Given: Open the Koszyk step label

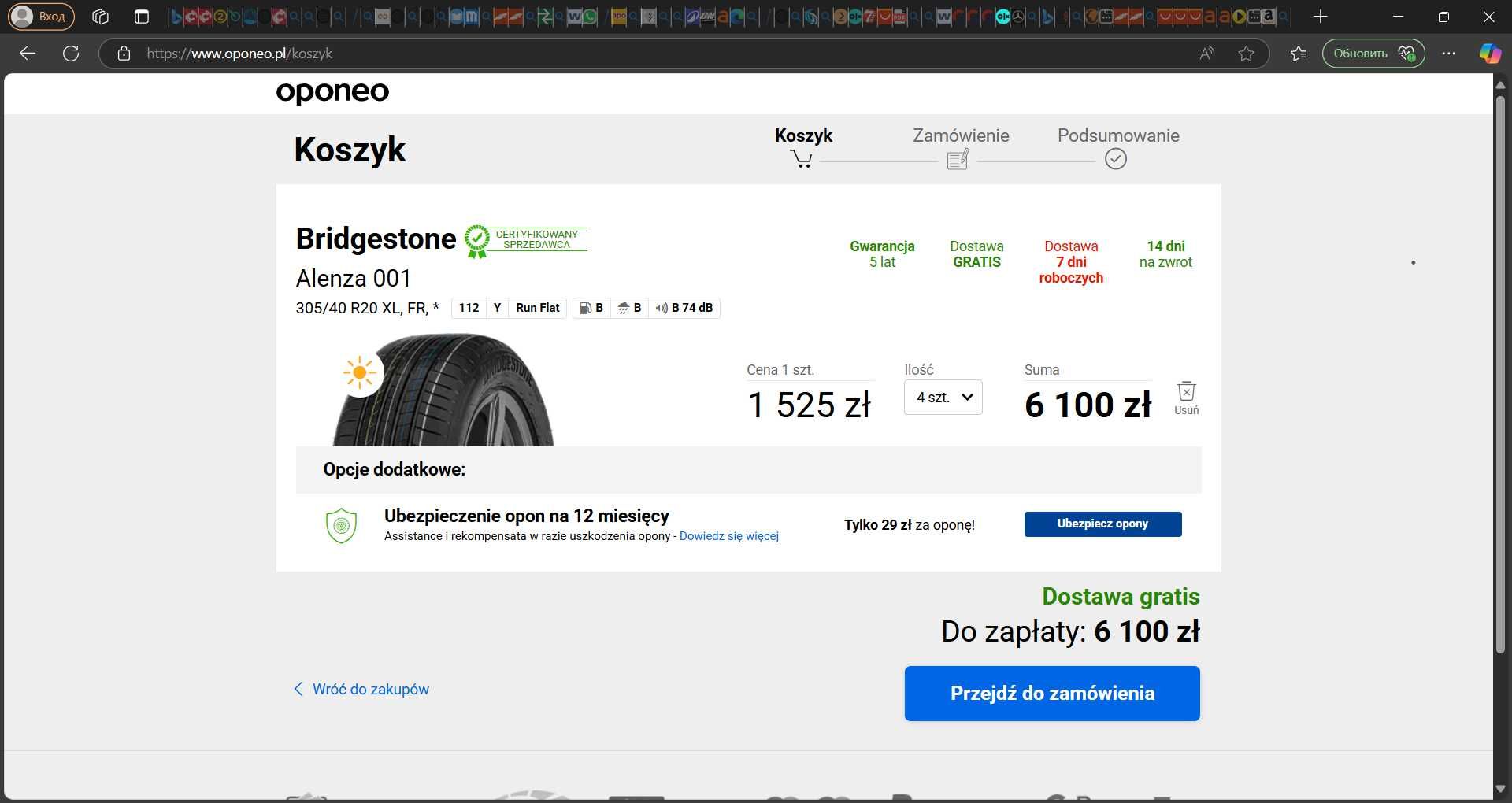Looking at the screenshot, I should point(803,135).
